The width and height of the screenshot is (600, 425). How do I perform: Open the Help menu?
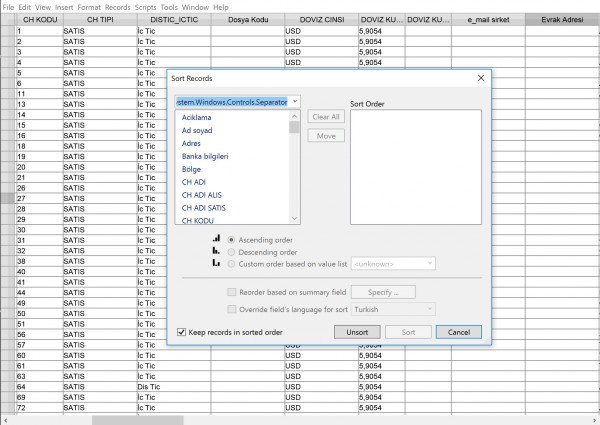220,7
